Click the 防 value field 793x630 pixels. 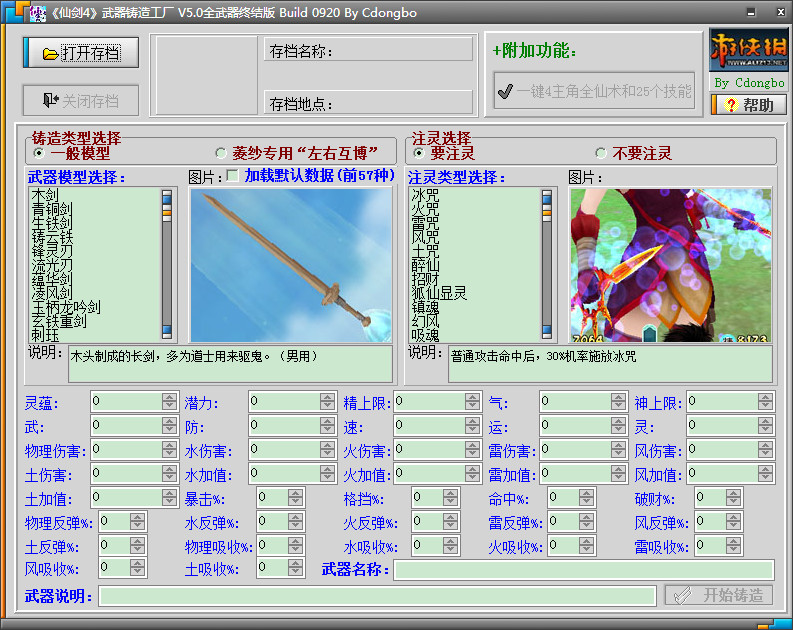pyautogui.click(x=285, y=425)
